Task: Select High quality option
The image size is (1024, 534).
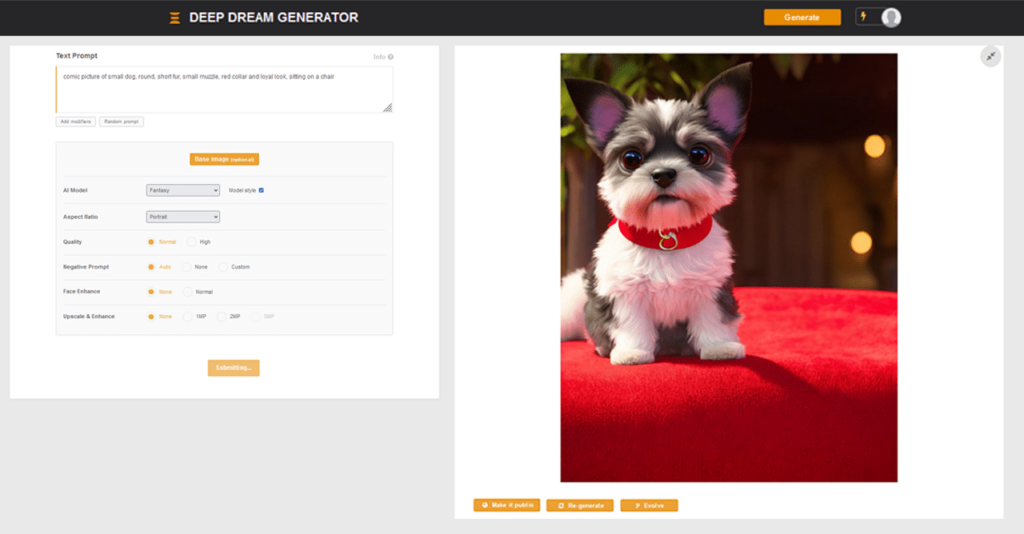Action: click(192, 242)
